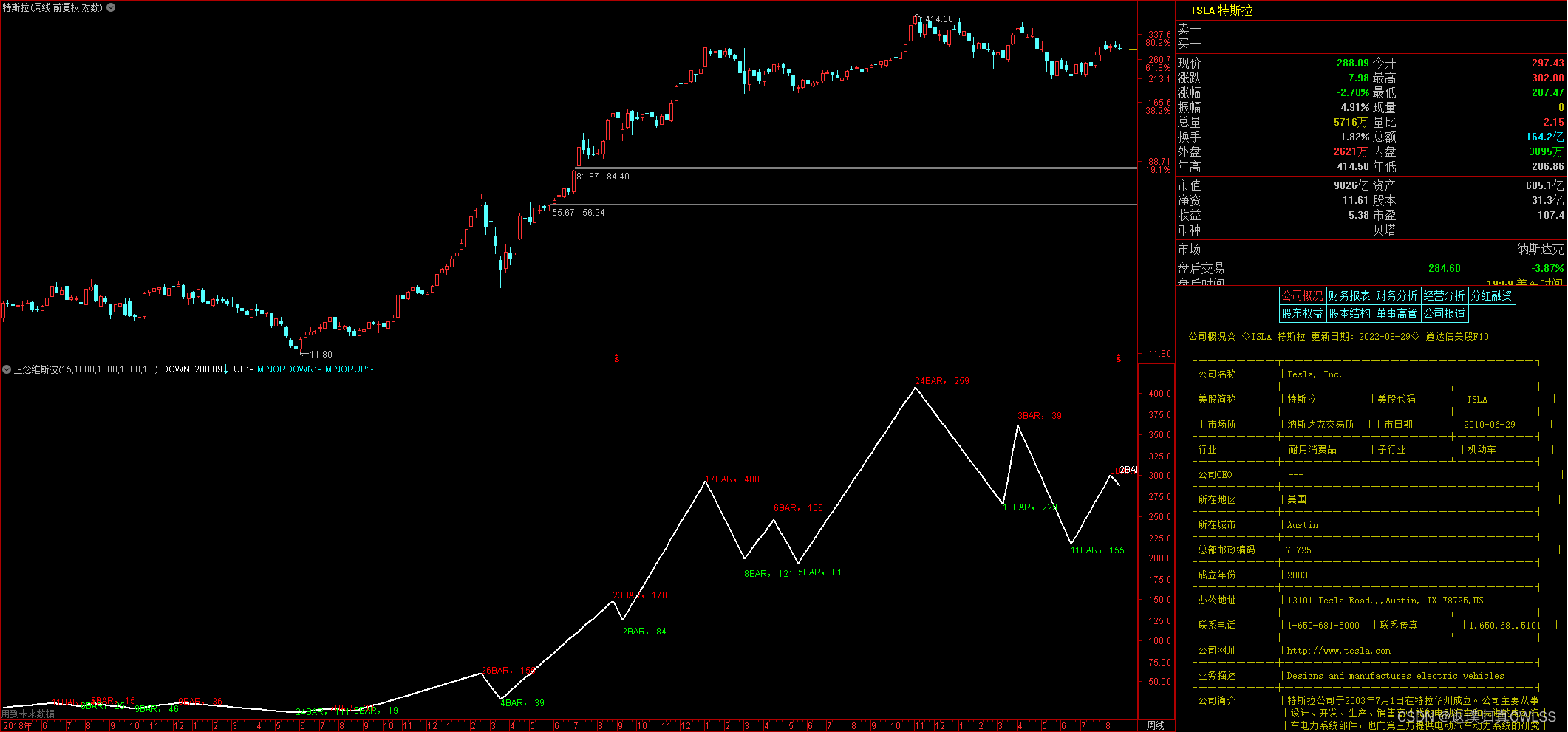This screenshot has height=732, width=1568.
Task: Click the 2BAR, 84 wave trough label
Action: [x=644, y=632]
